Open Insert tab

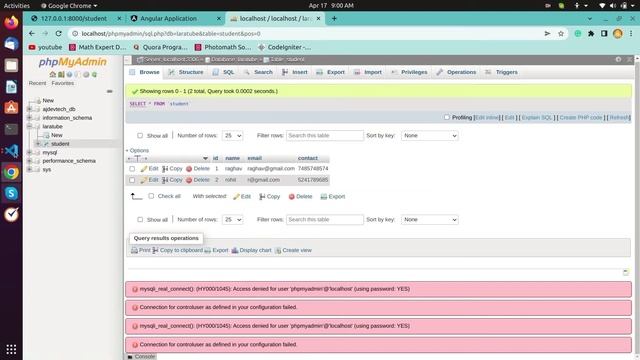pos(295,72)
